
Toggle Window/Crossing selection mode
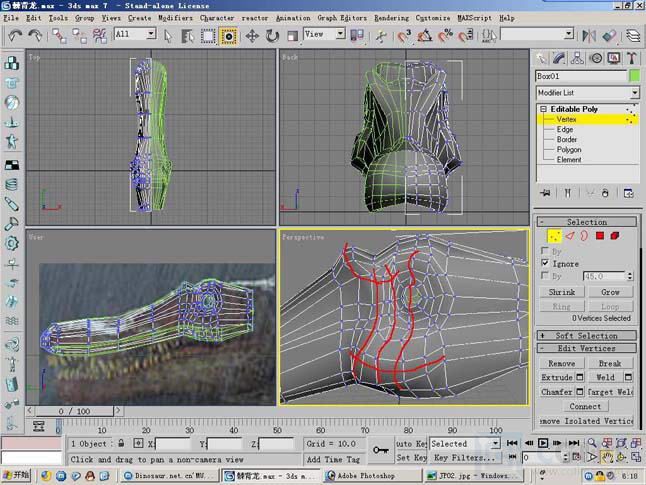point(228,36)
